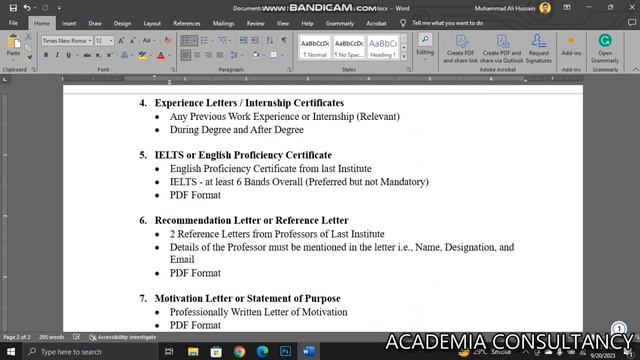Click the Windows Start button

click(11, 351)
